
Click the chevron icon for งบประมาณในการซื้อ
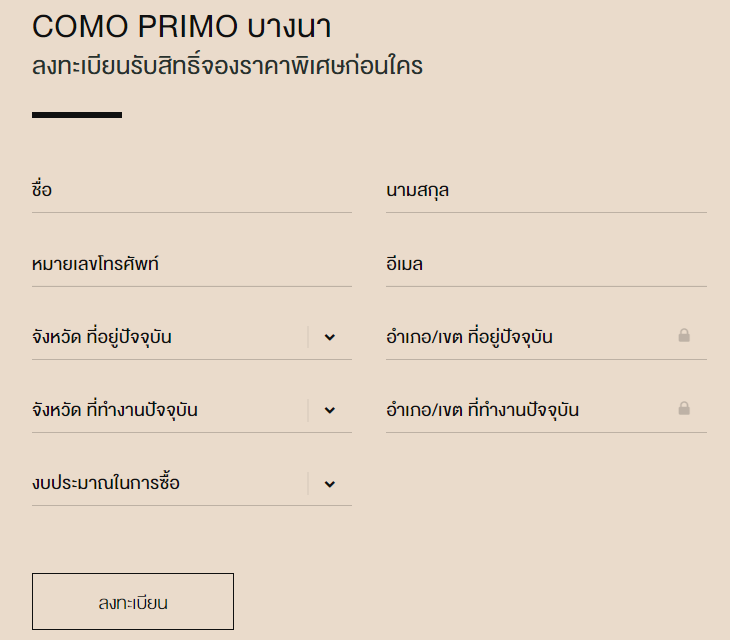click(x=330, y=484)
